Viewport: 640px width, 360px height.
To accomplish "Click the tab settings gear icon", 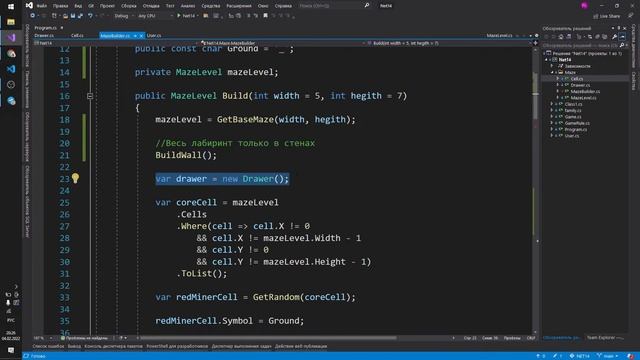I will coord(536,36).
